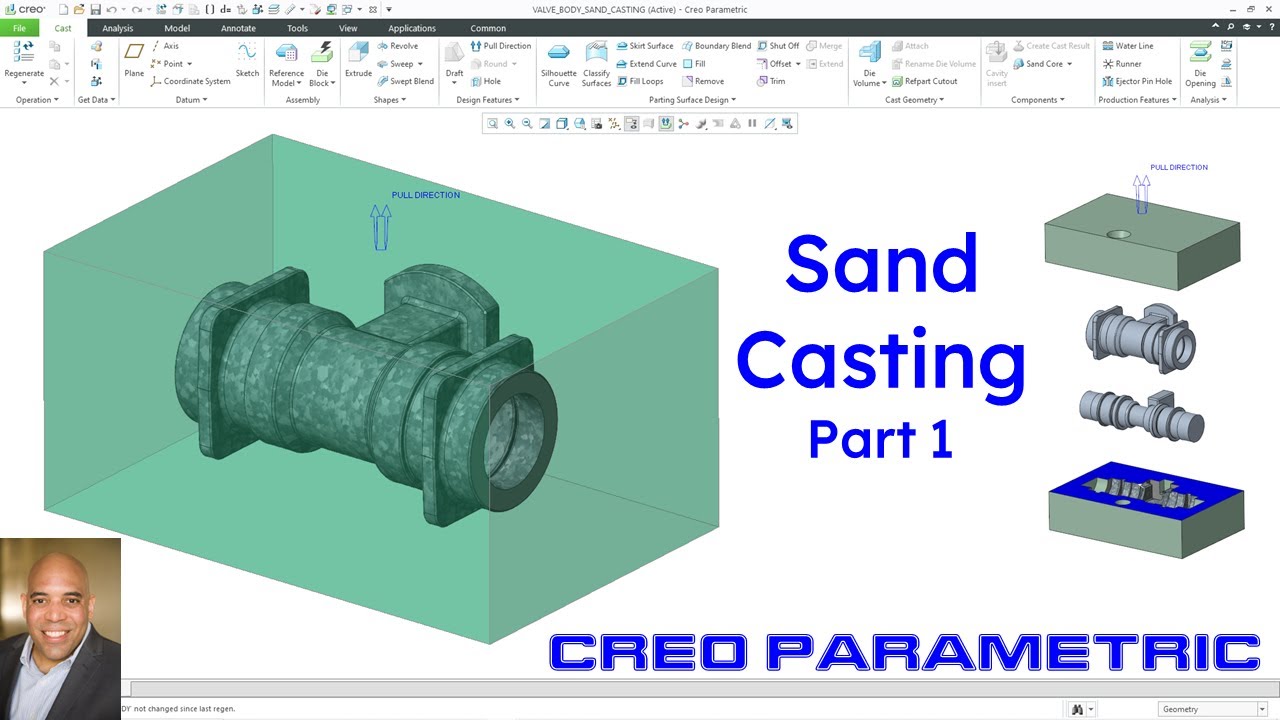Open the Die Block dropdown
Screen dimensions: 1280x720
[x=321, y=78]
